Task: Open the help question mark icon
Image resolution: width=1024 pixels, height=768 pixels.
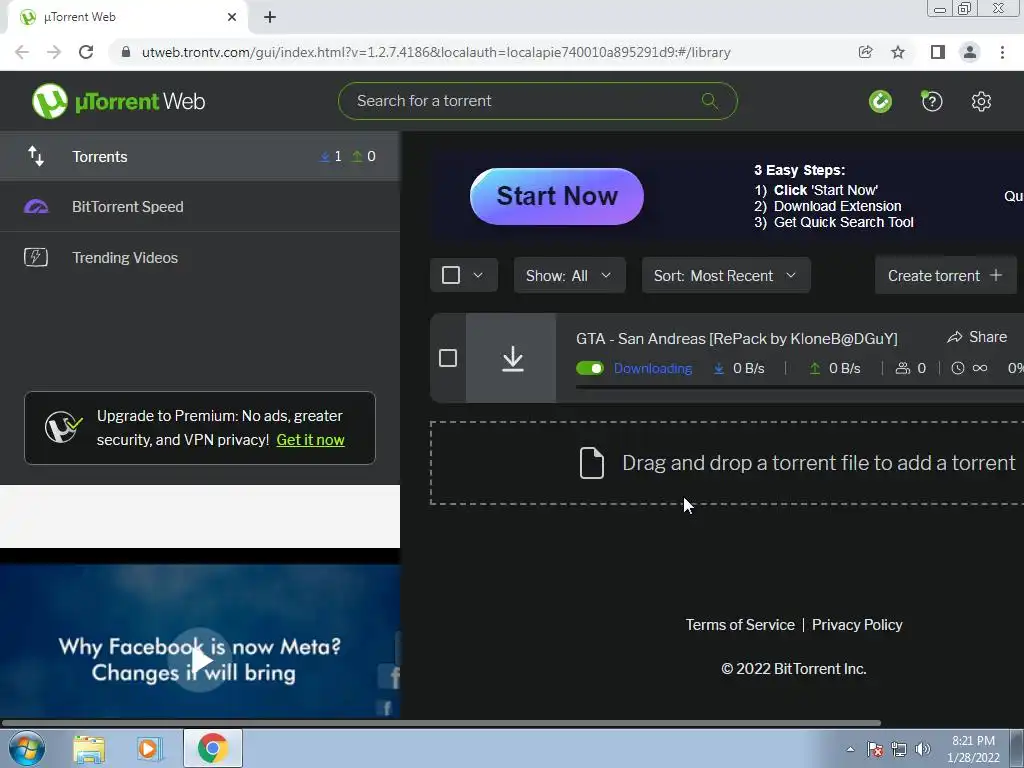Action: pos(931,101)
